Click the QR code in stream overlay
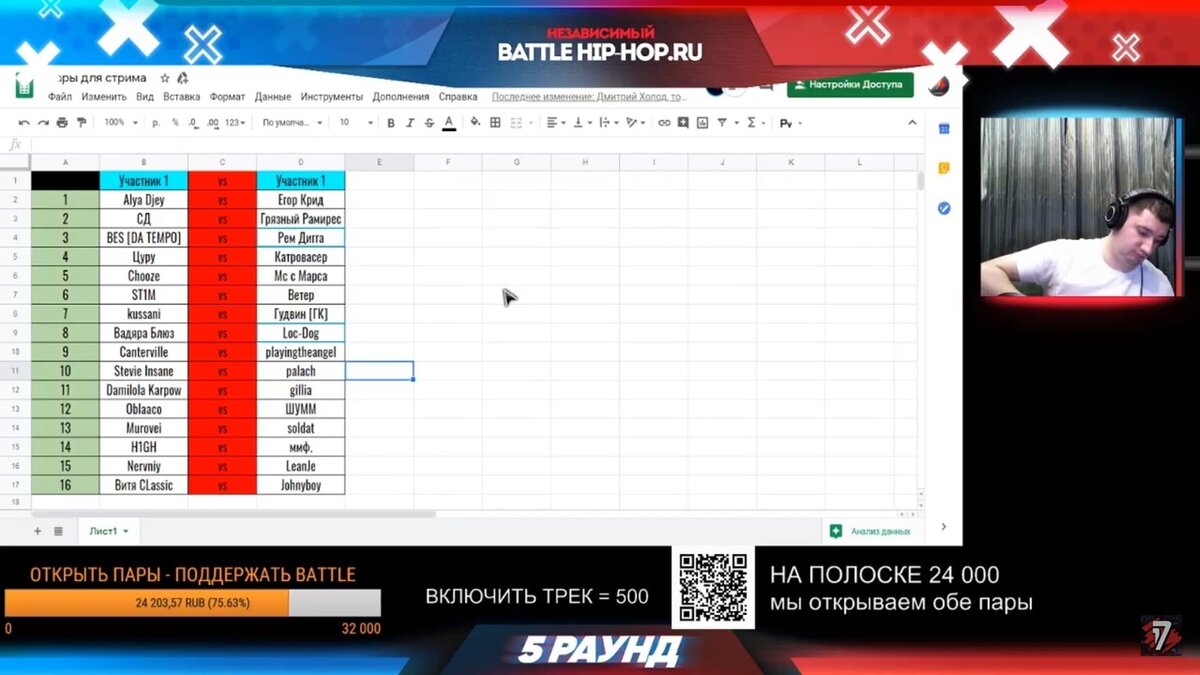The height and width of the screenshot is (675, 1200). (714, 589)
